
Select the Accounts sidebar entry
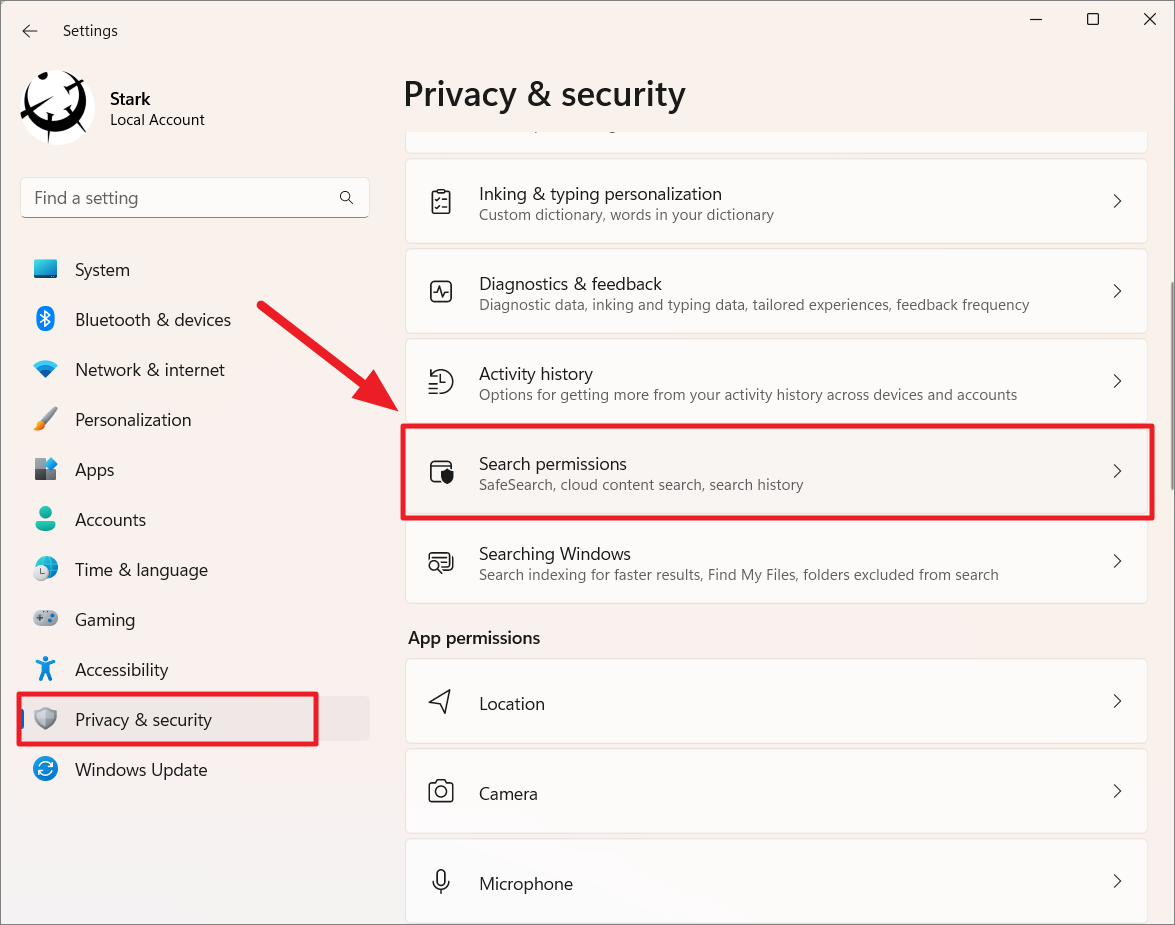(111, 519)
